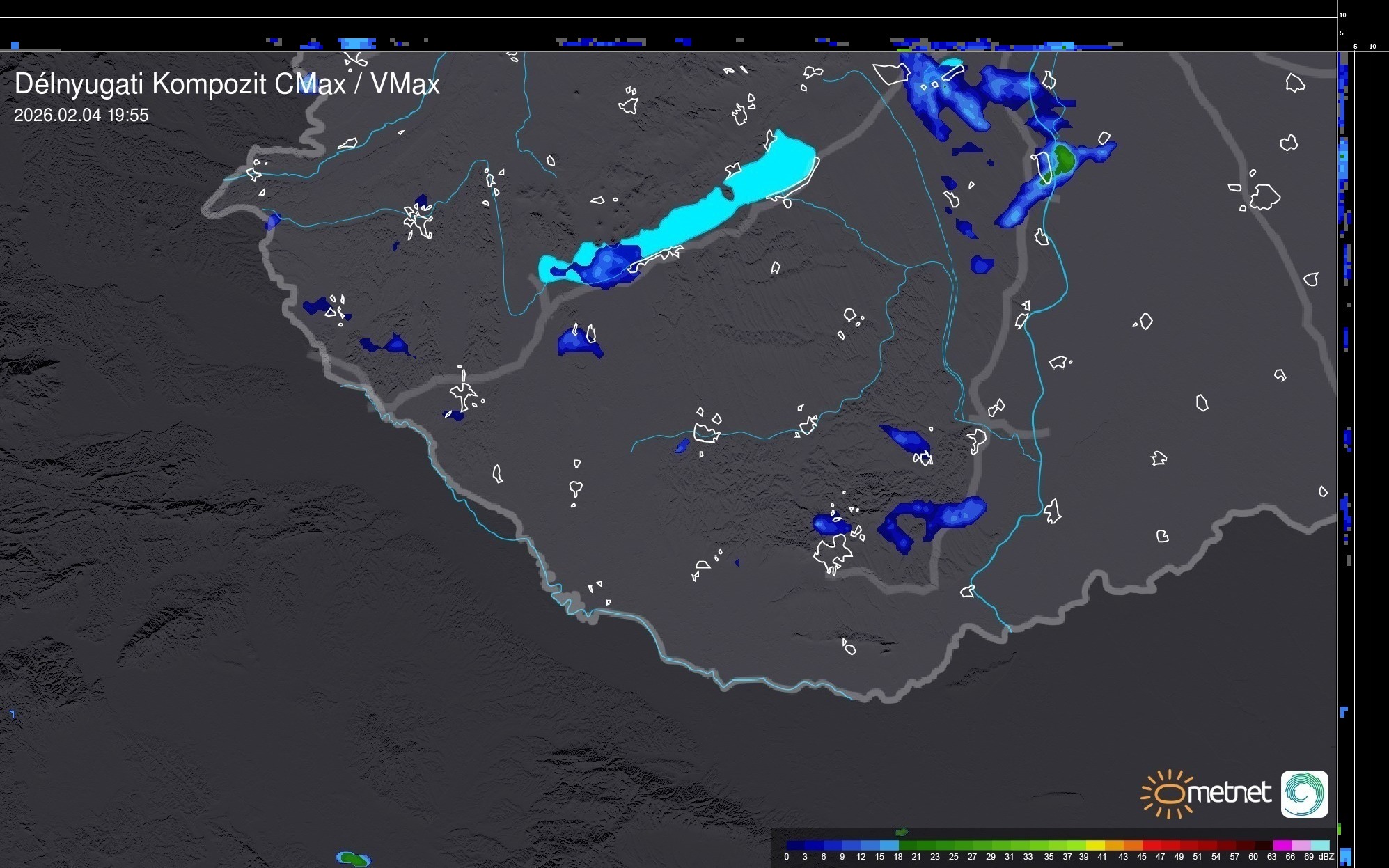Click the teal swirl app icon
The width and height of the screenshot is (1389, 868).
tap(1304, 794)
